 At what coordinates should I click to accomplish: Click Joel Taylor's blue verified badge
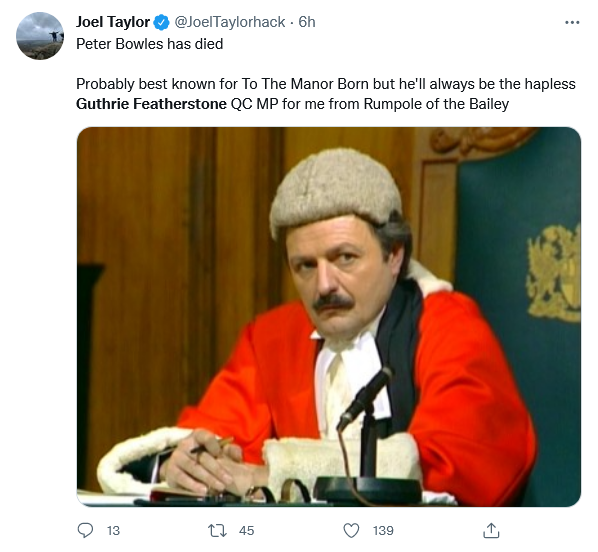click(x=161, y=23)
